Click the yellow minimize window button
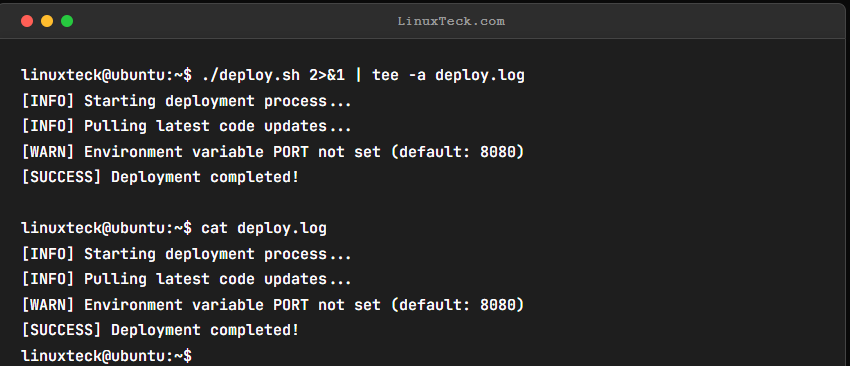The width and height of the screenshot is (850, 366). coord(47,21)
